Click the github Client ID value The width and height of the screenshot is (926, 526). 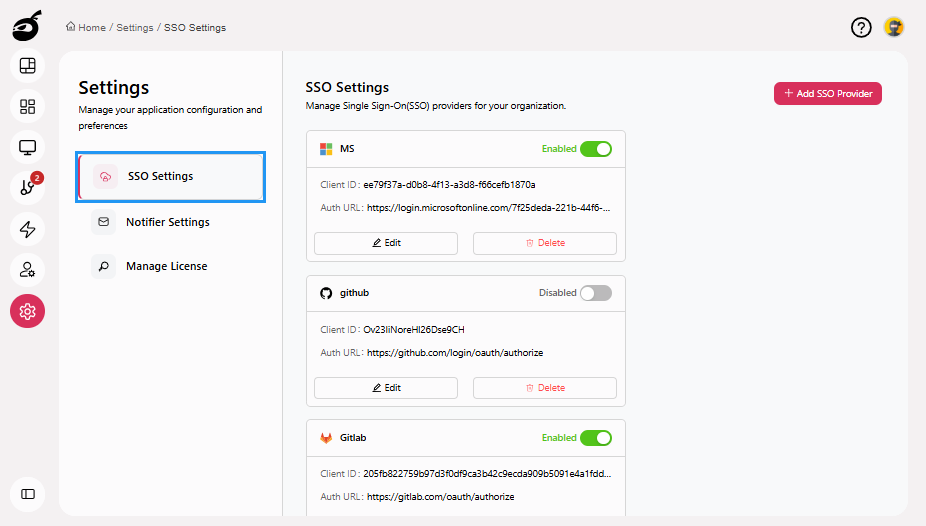click(x=414, y=329)
